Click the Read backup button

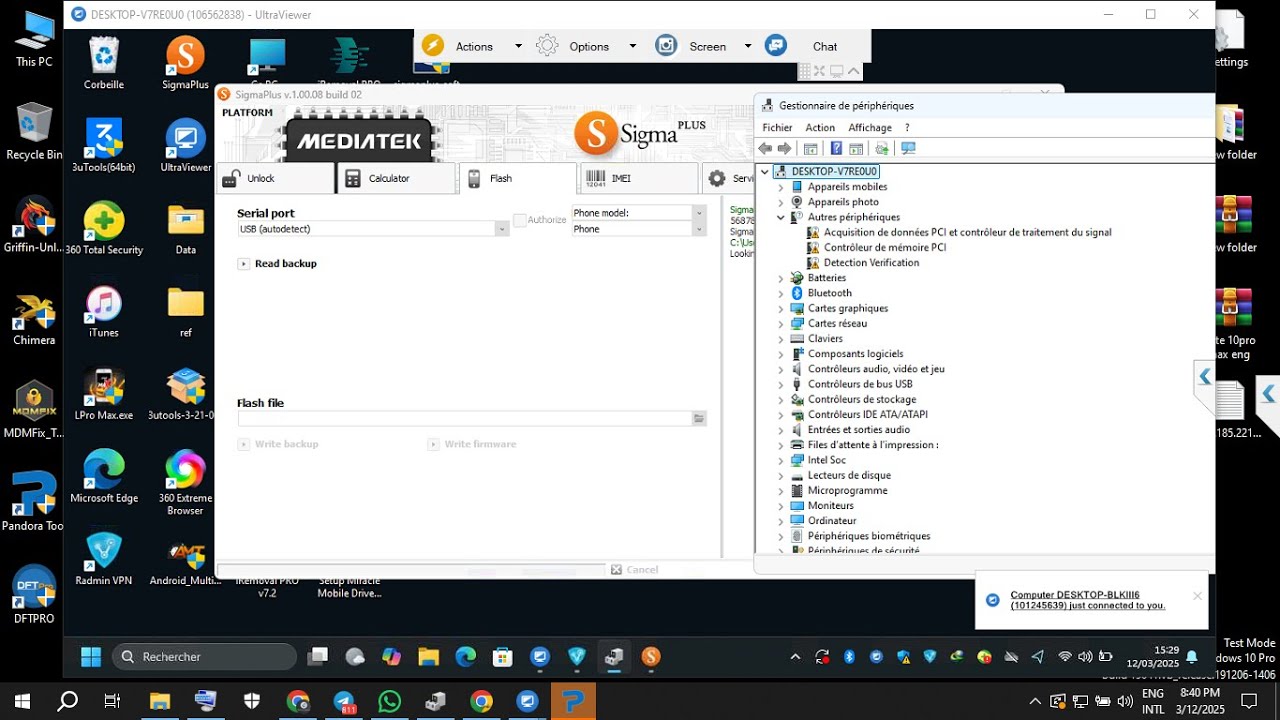coord(278,264)
